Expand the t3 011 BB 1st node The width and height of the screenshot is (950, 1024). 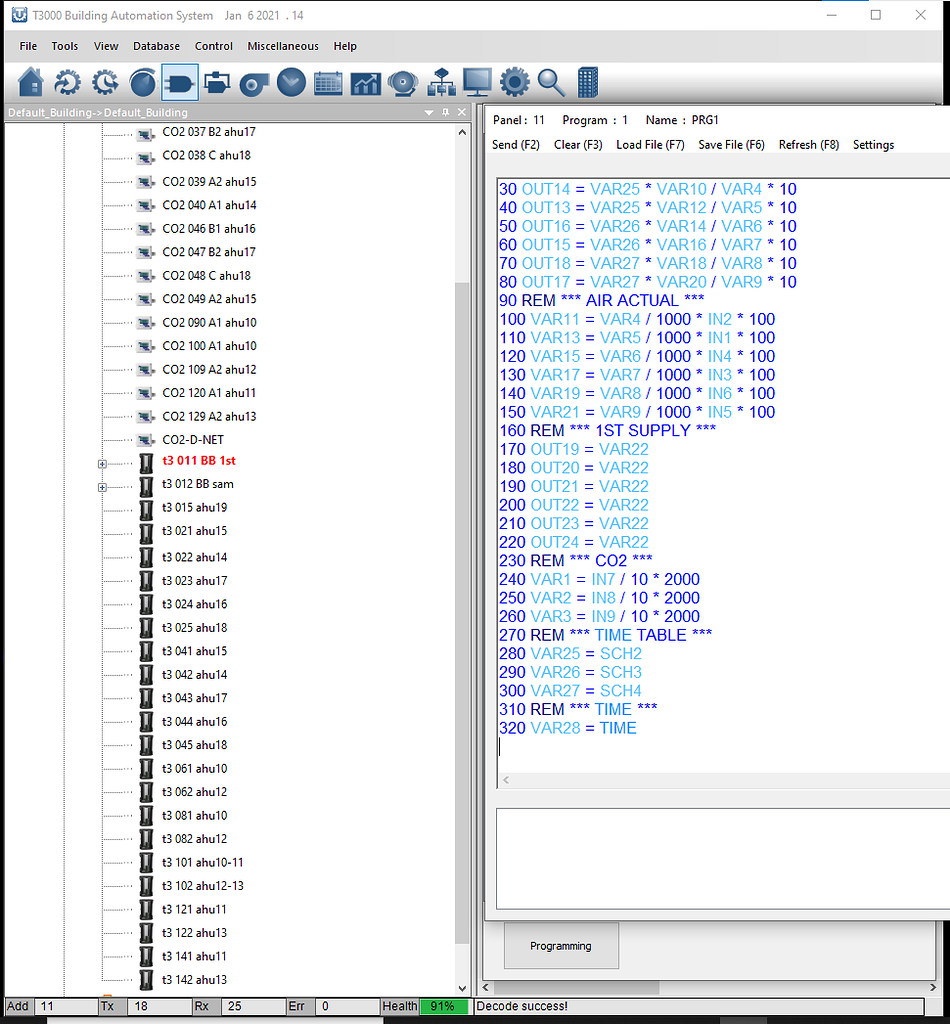click(x=102, y=463)
